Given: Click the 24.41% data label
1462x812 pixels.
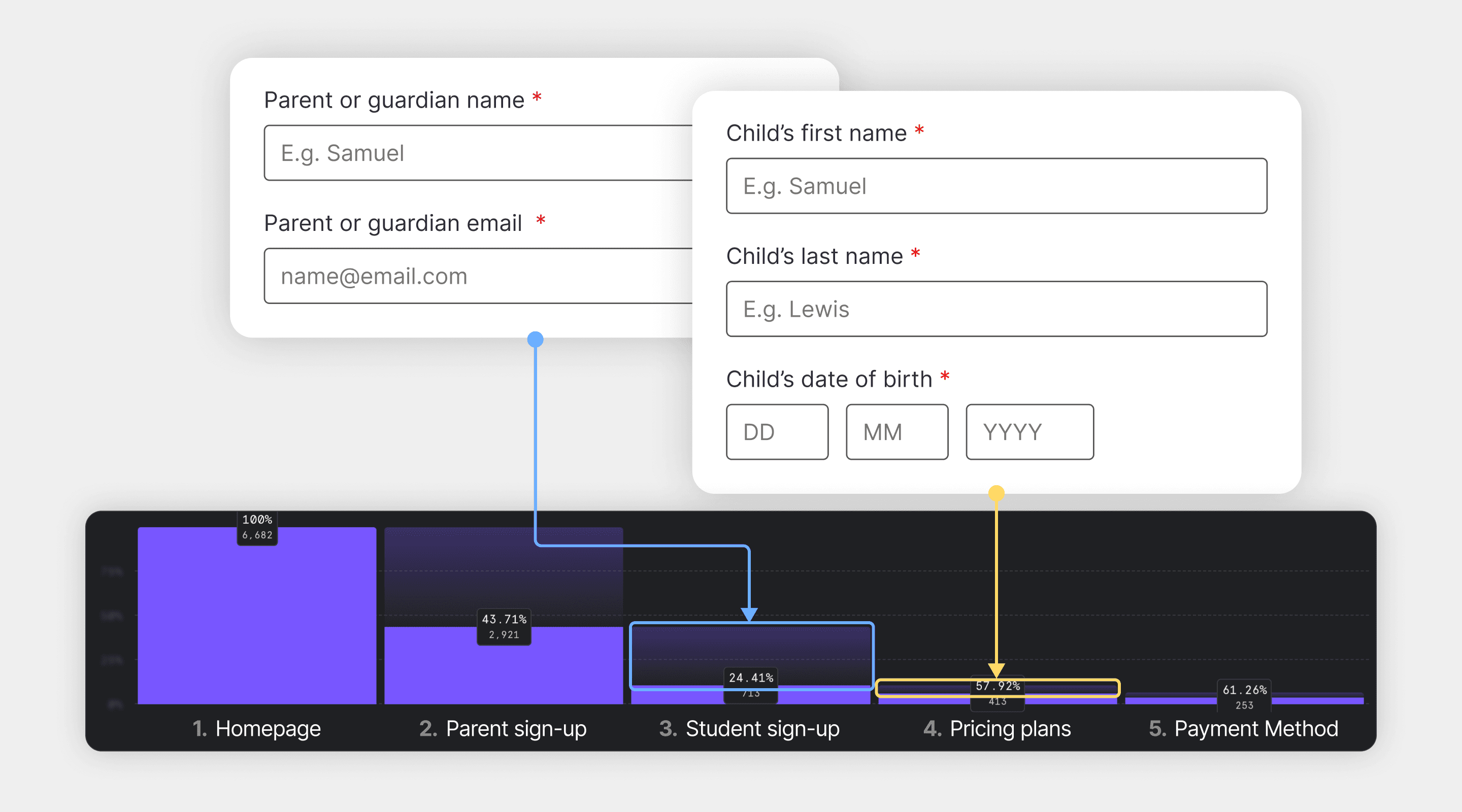Looking at the screenshot, I should point(750,678).
